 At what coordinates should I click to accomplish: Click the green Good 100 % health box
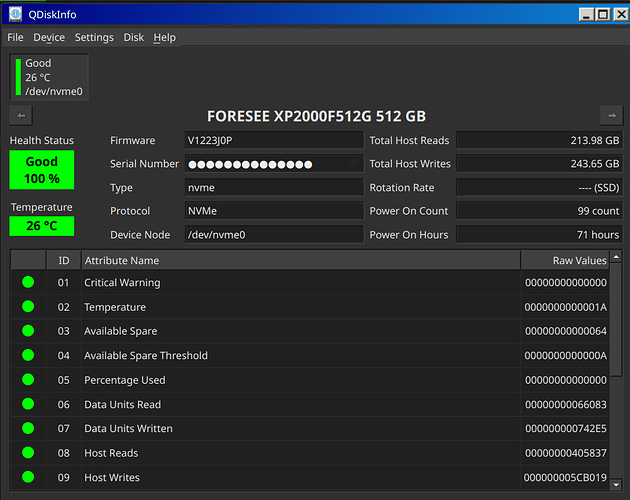pyautogui.click(x=42, y=170)
